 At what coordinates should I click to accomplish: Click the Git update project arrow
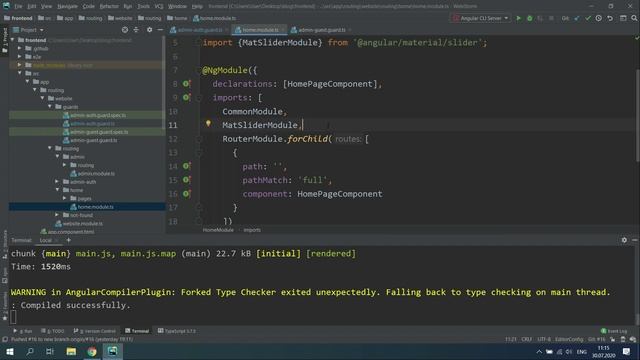(x=577, y=18)
